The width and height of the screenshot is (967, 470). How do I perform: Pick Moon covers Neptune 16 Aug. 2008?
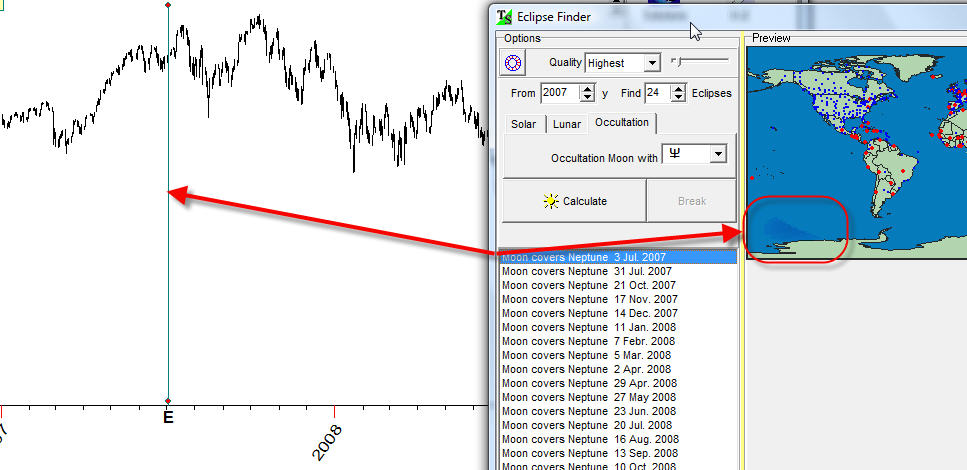pos(590,439)
